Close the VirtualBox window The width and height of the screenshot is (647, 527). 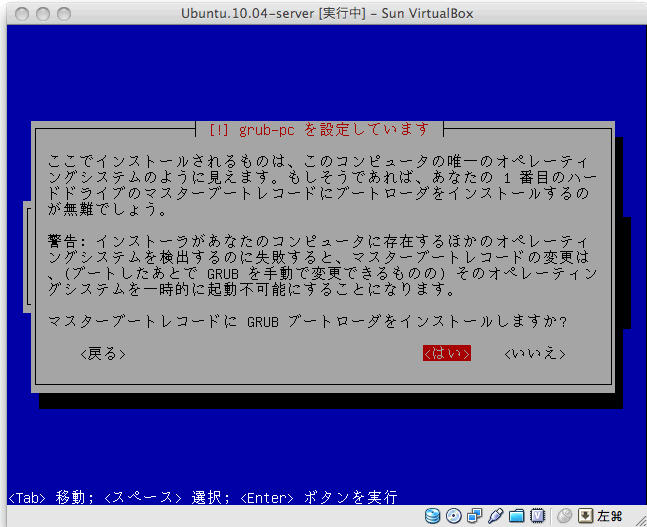click(21, 14)
